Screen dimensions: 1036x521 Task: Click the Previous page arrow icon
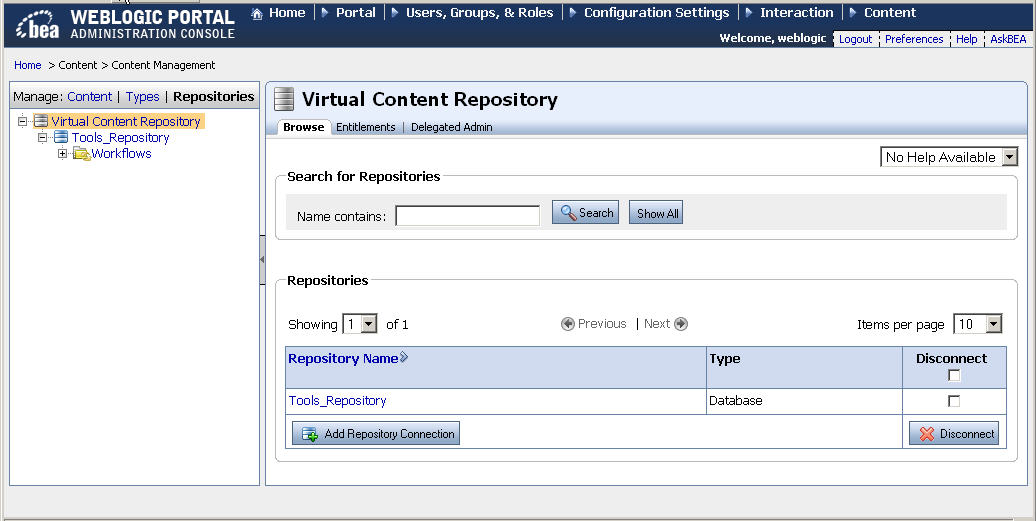coord(568,324)
